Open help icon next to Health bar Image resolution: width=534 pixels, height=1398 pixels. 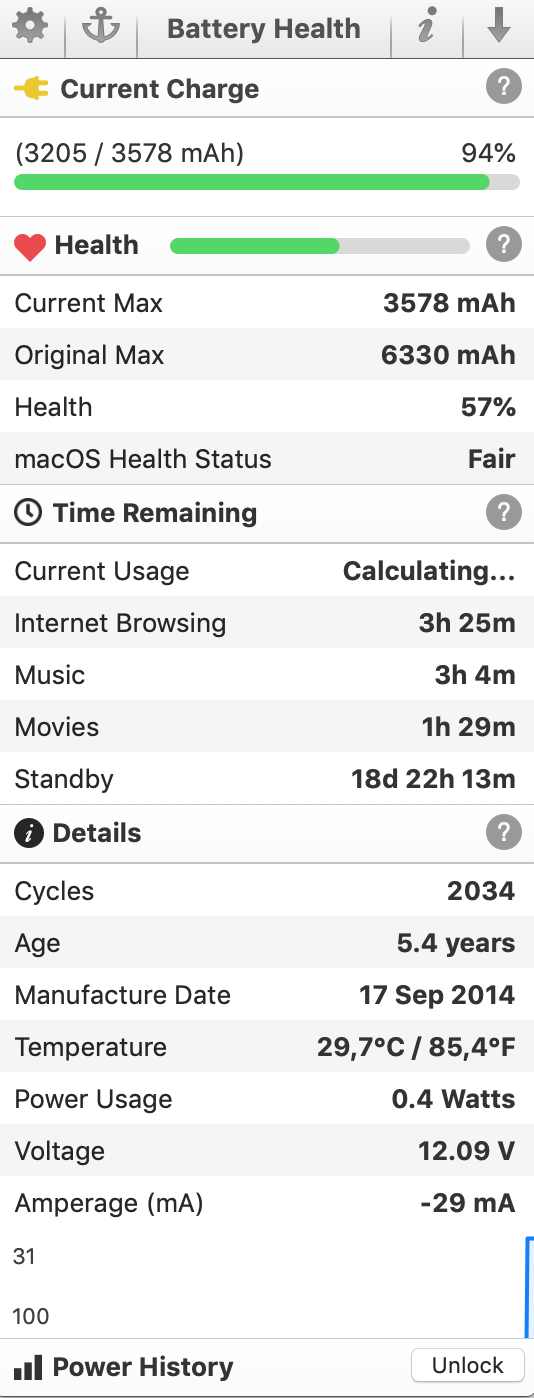tap(504, 244)
